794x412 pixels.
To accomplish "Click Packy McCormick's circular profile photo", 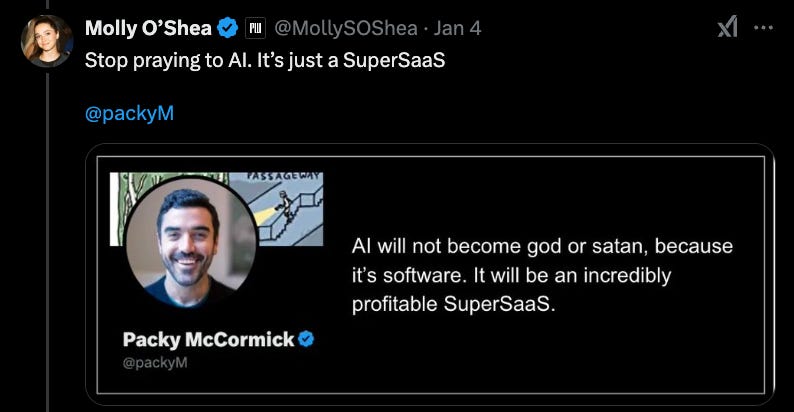I will click(190, 242).
